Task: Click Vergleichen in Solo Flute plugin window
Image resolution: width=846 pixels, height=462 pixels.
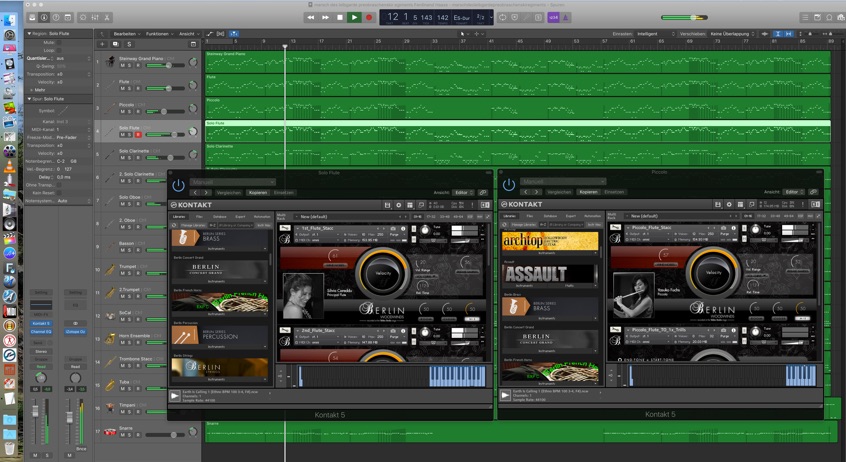Action: pyautogui.click(x=229, y=192)
